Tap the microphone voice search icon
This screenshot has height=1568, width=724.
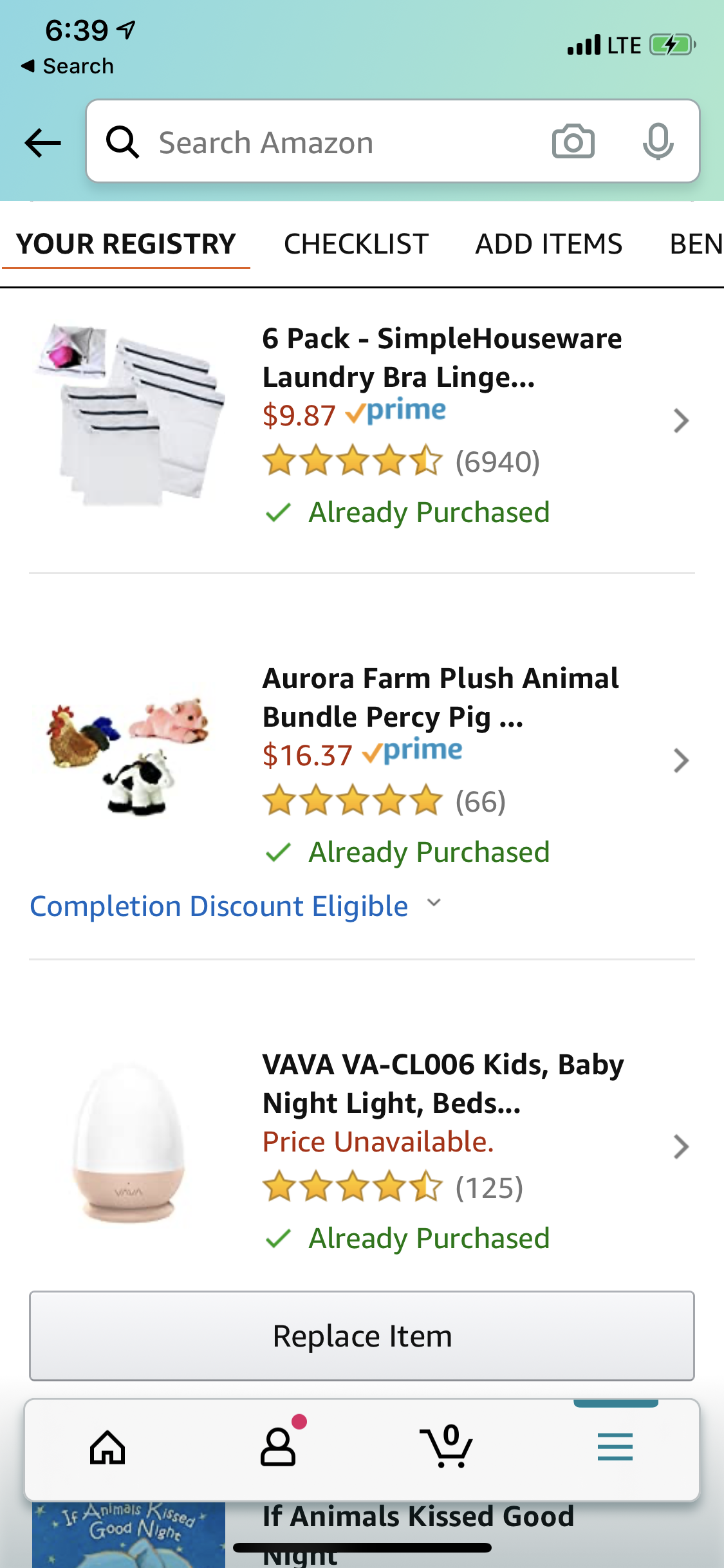[658, 142]
